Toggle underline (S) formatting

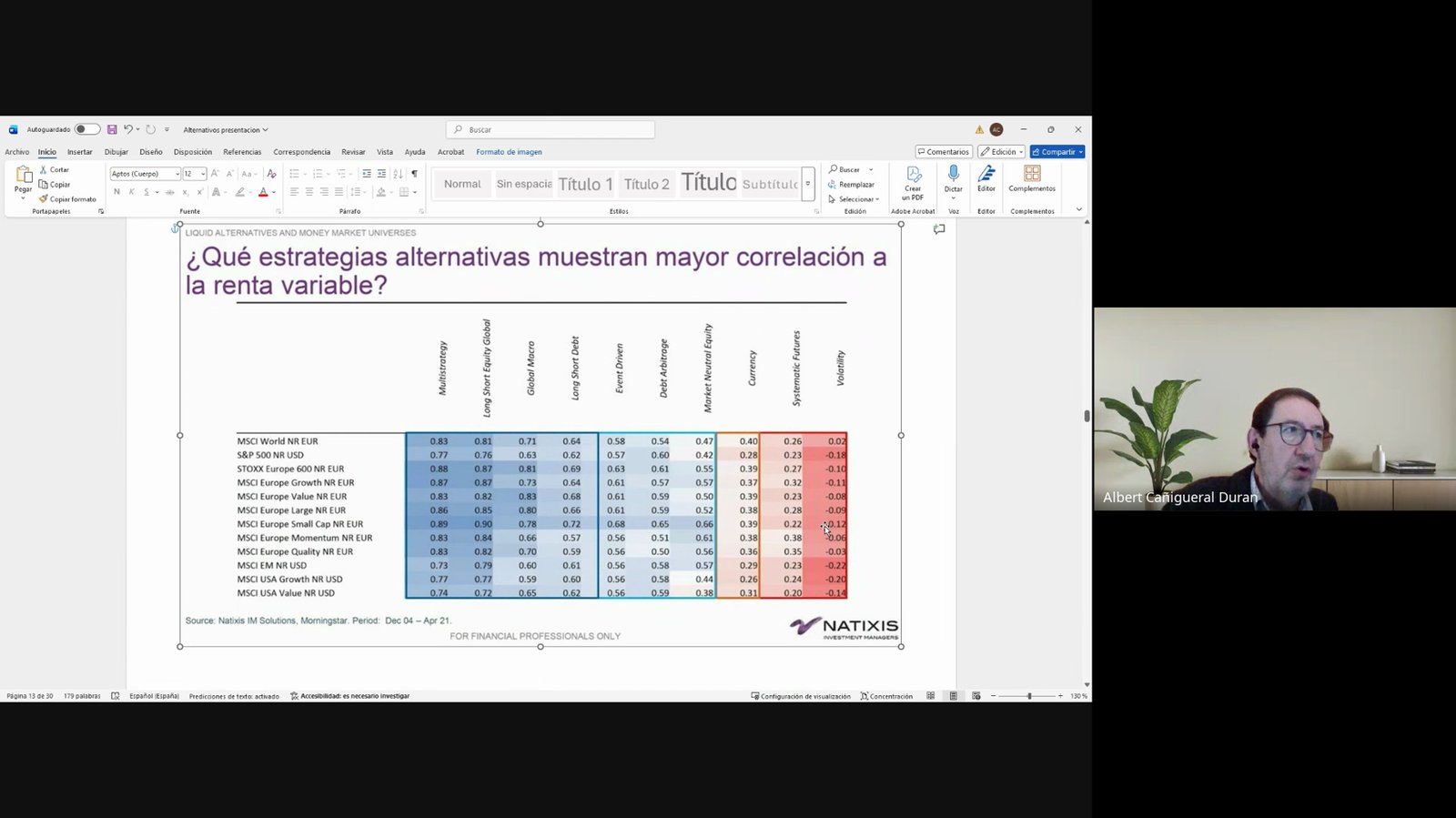pos(146,192)
